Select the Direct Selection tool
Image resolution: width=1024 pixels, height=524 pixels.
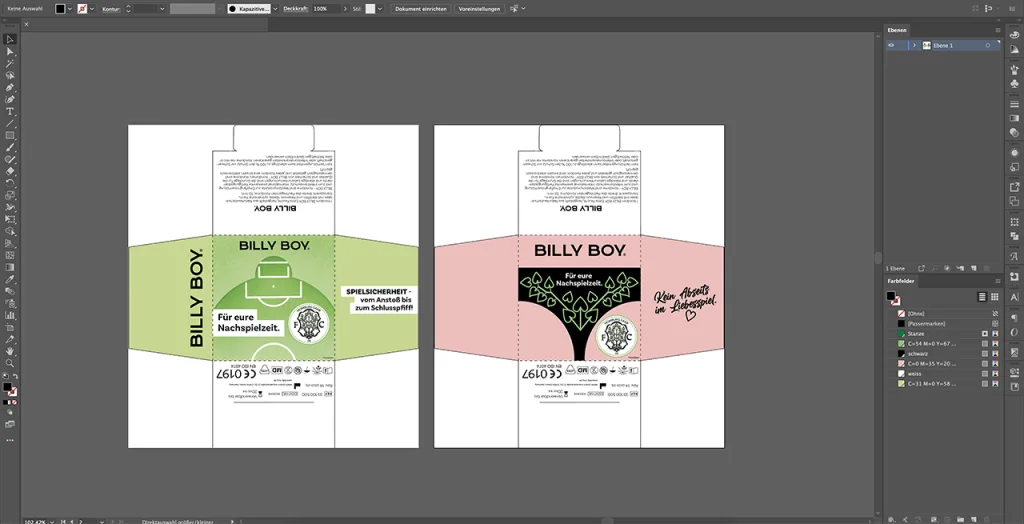point(10,52)
